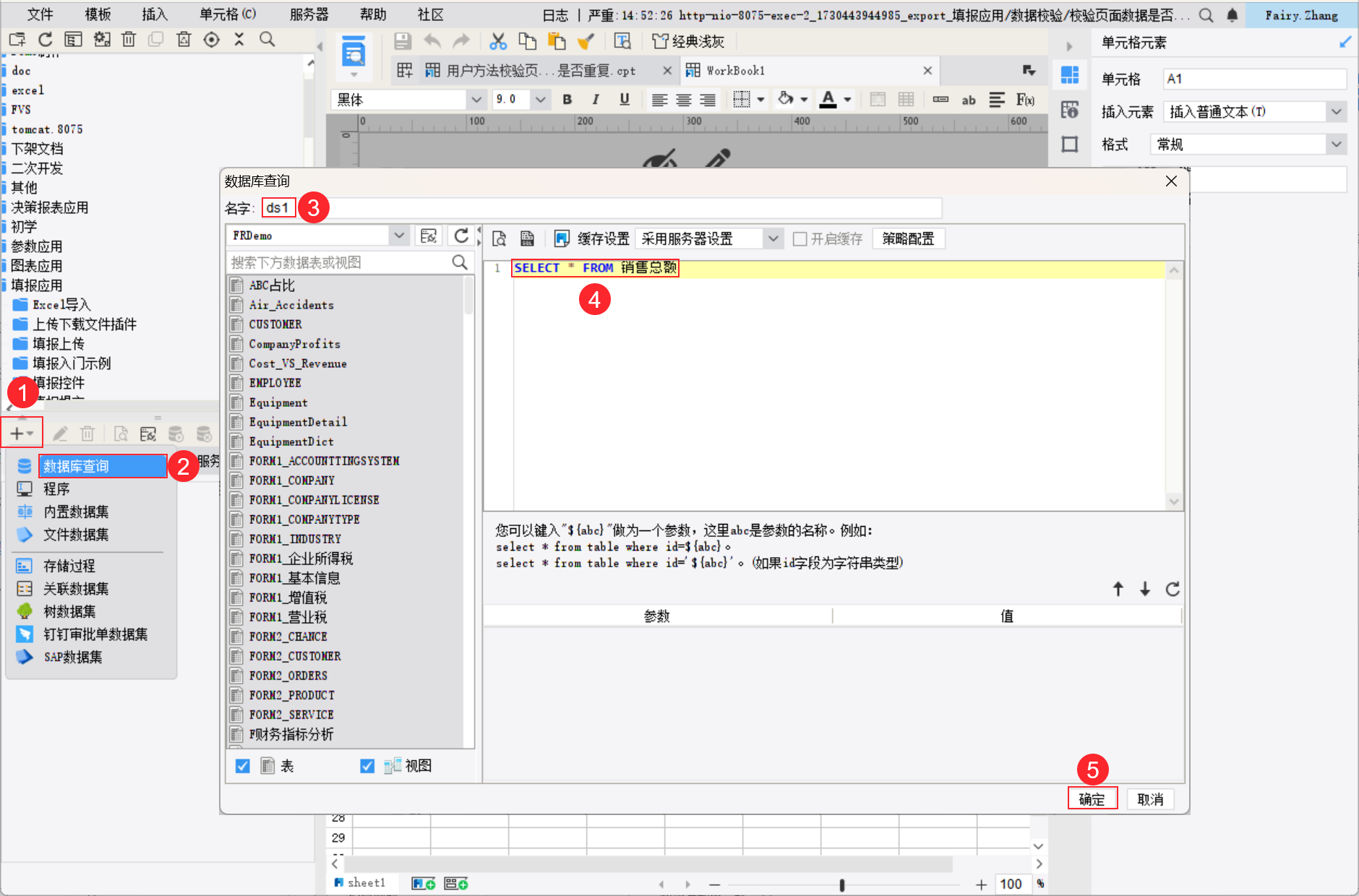
Task: Select 数据库查询 in the dataset menu
Action: click(x=102, y=466)
